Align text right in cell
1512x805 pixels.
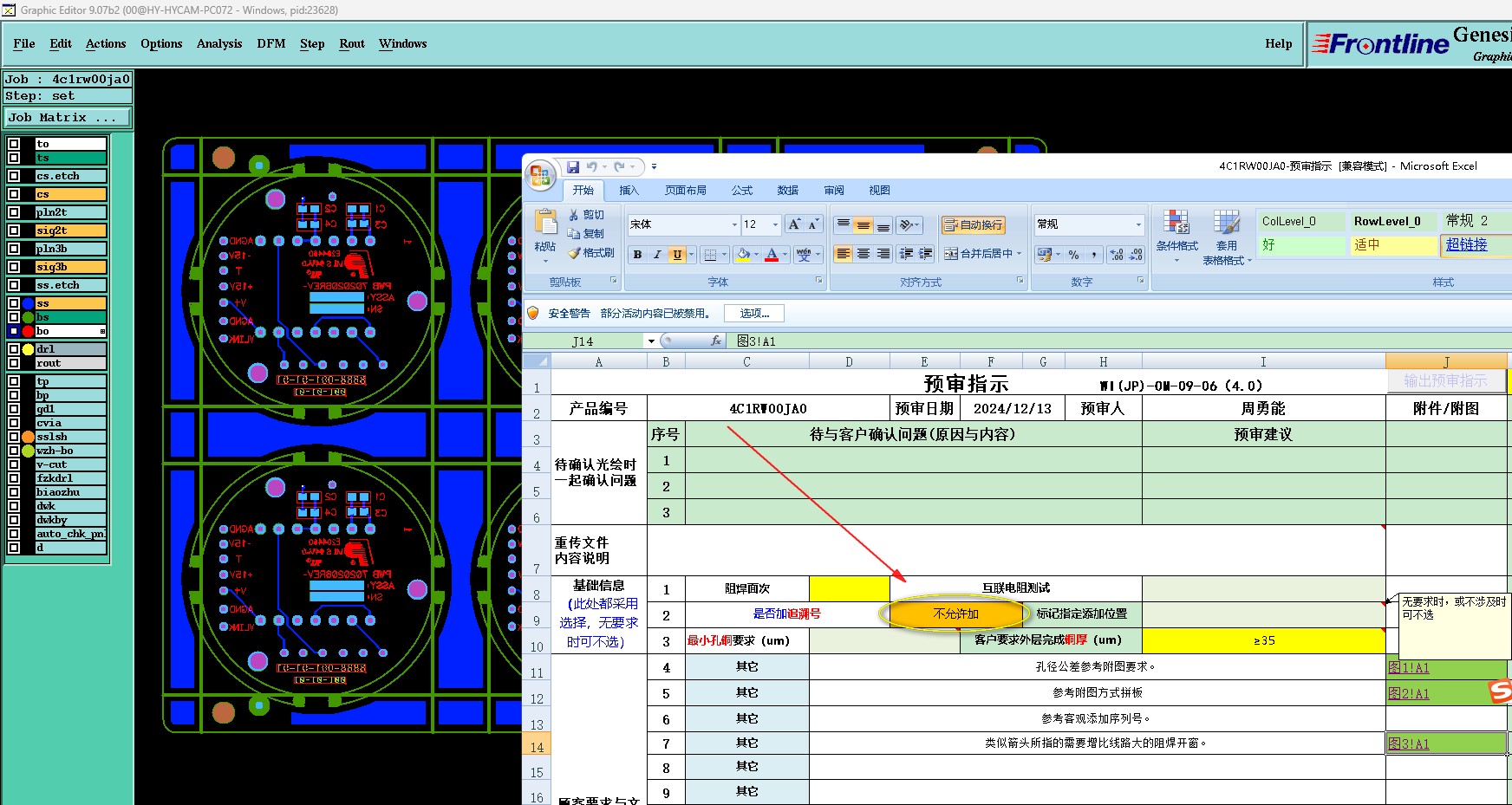(x=883, y=254)
